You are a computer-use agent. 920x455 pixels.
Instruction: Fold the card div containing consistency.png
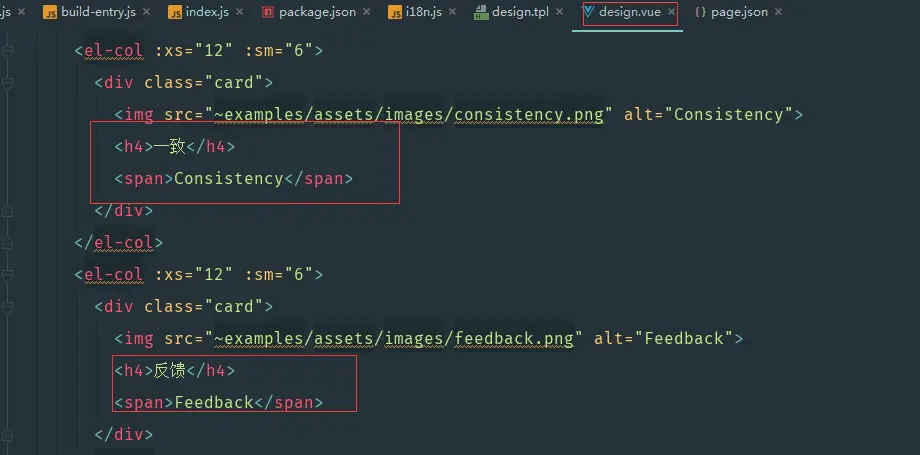click(7, 83)
